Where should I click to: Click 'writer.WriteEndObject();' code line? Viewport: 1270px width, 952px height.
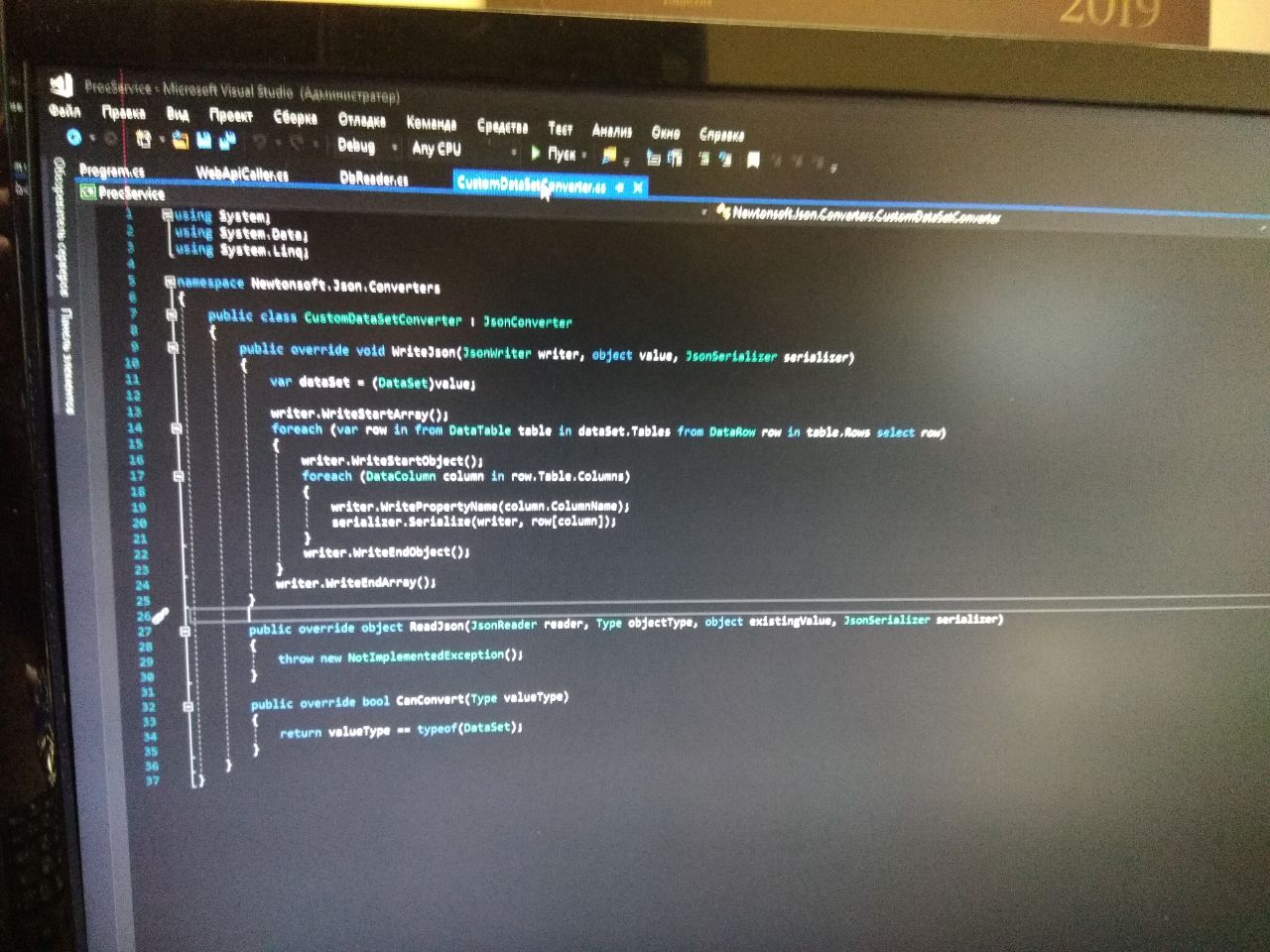(x=387, y=551)
